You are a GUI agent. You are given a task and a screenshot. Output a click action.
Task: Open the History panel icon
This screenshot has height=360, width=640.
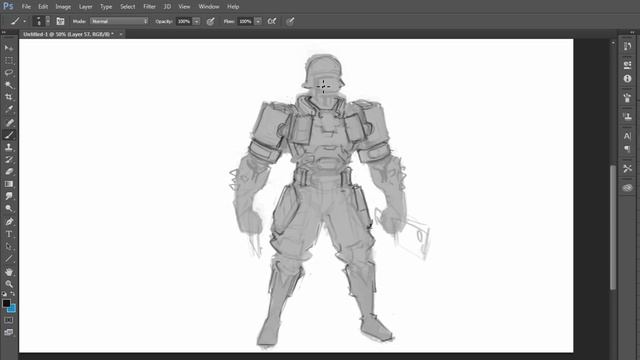point(627,46)
